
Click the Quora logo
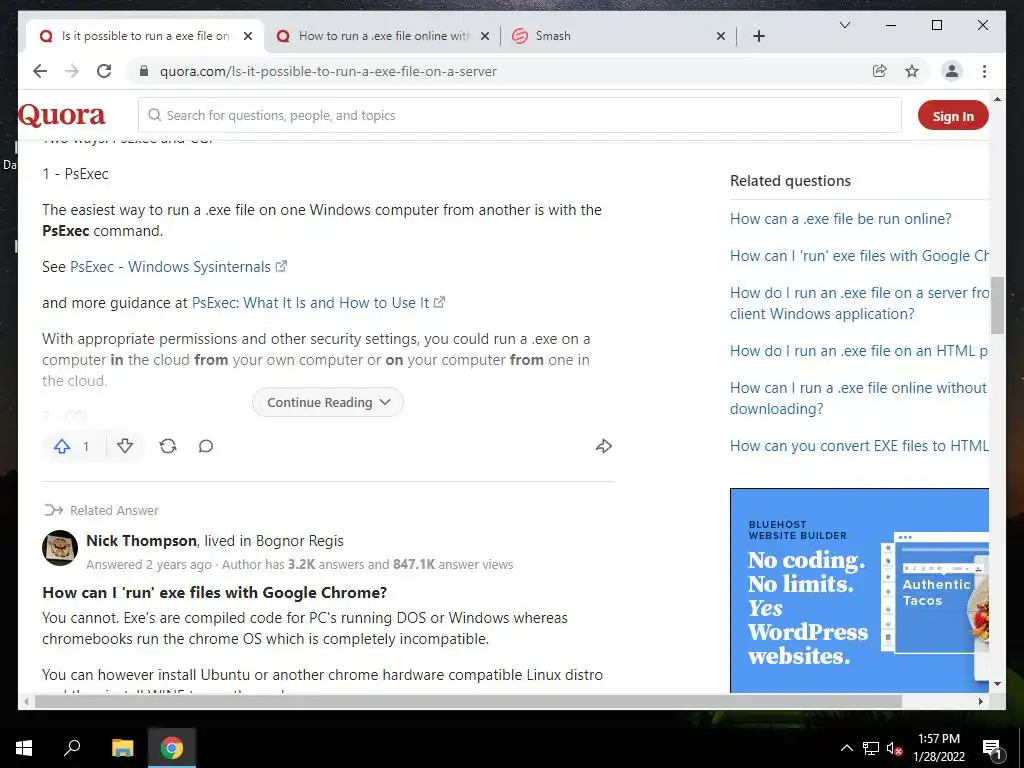[x=62, y=116]
